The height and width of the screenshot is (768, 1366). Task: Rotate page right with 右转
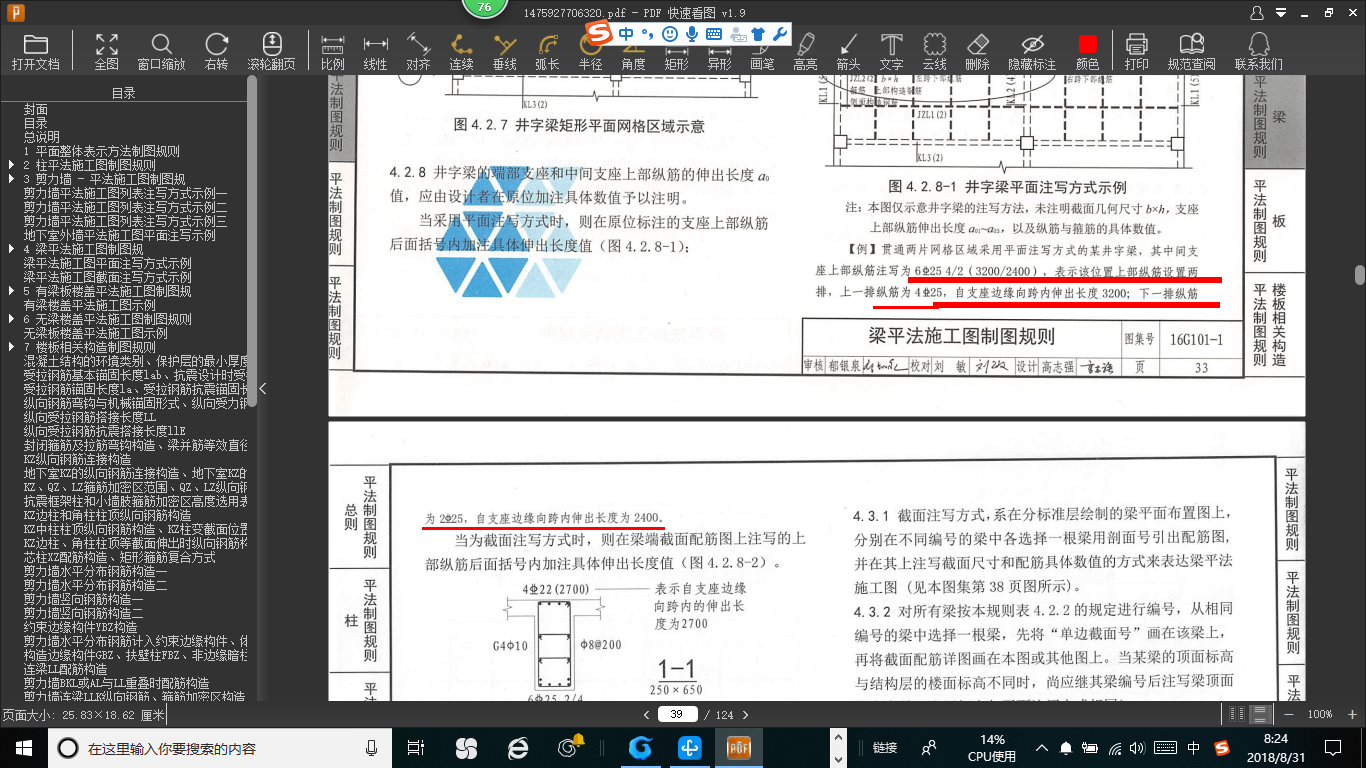[x=216, y=51]
